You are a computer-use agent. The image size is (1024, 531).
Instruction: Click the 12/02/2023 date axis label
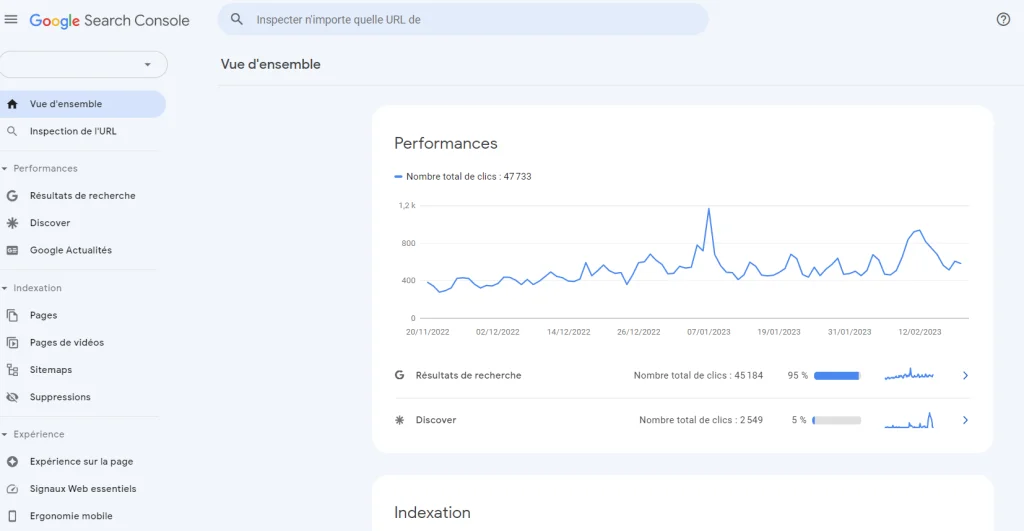click(x=920, y=332)
